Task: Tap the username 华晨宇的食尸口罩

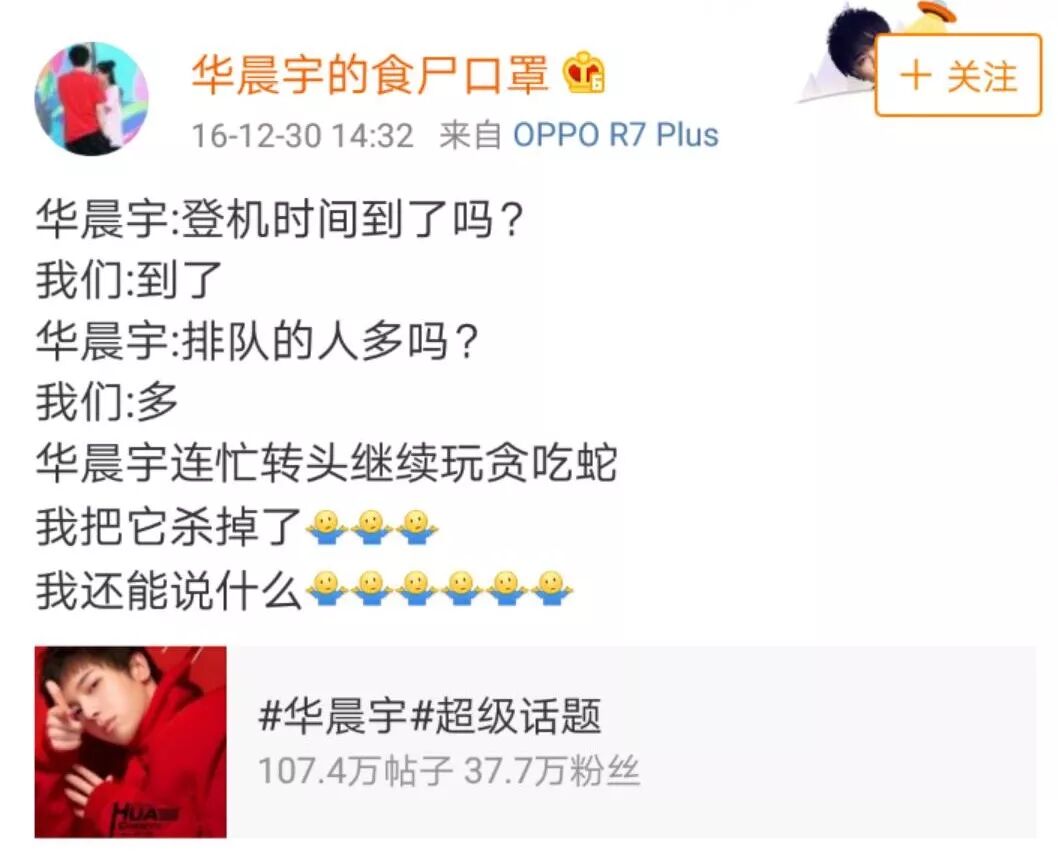Action: [370, 74]
